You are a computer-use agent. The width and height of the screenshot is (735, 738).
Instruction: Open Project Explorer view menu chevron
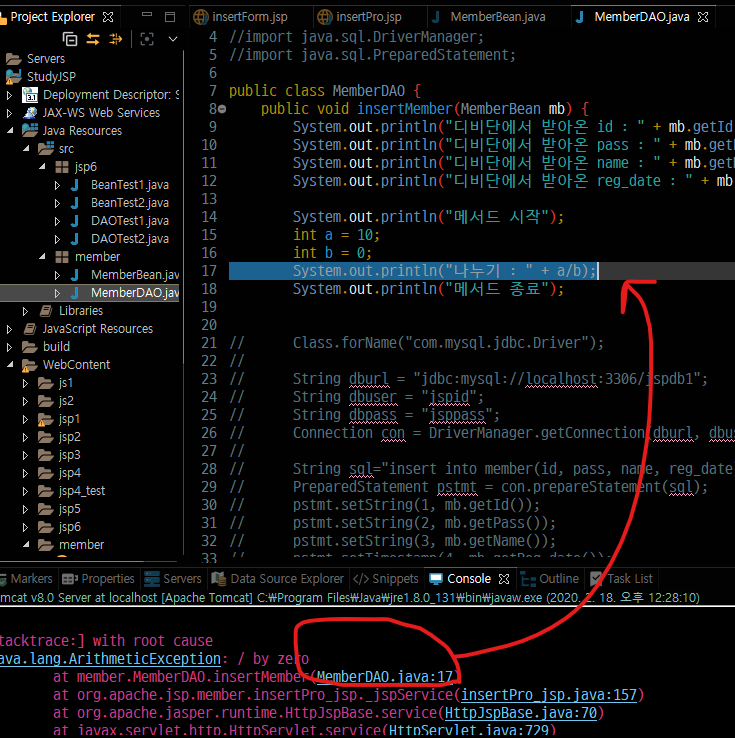pyautogui.click(x=173, y=39)
